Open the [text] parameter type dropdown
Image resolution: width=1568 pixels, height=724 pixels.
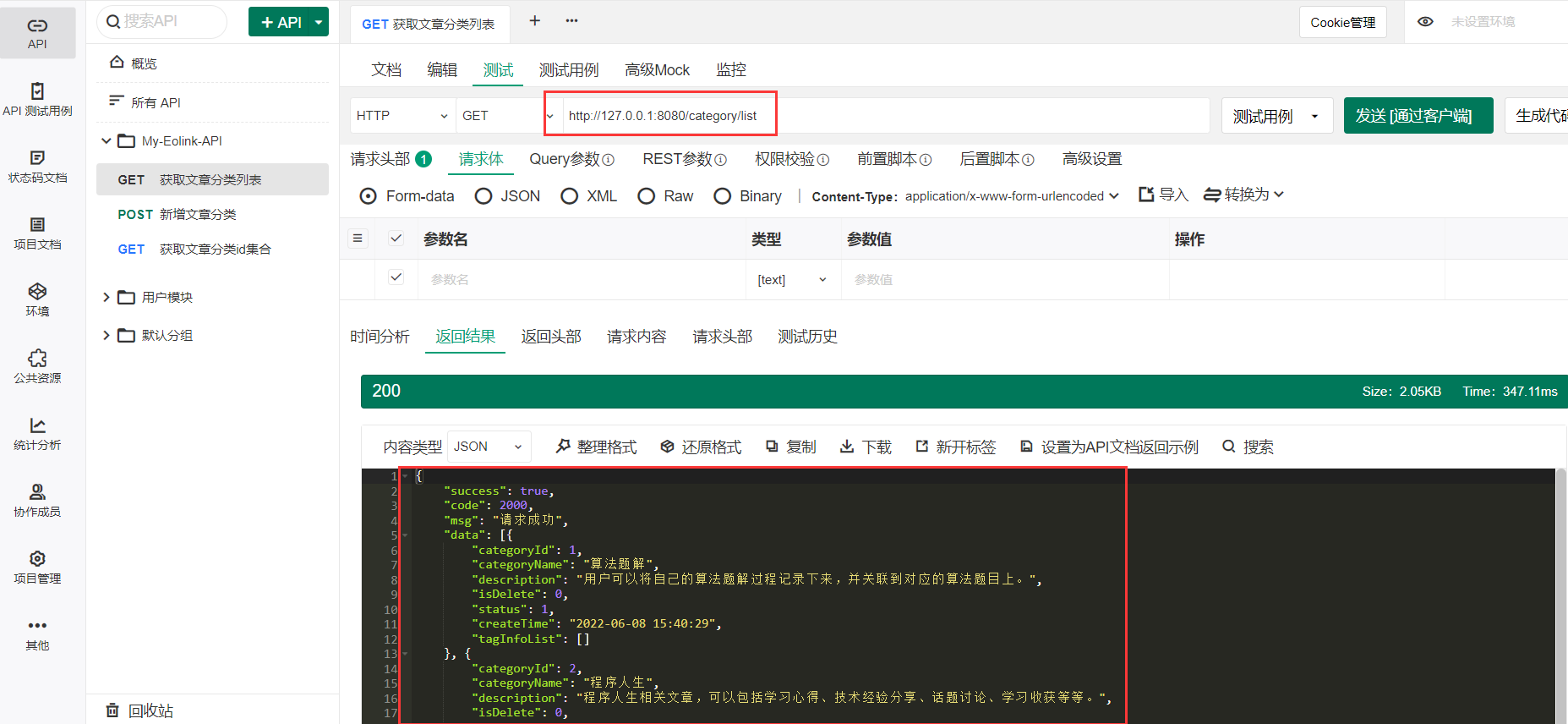click(793, 279)
